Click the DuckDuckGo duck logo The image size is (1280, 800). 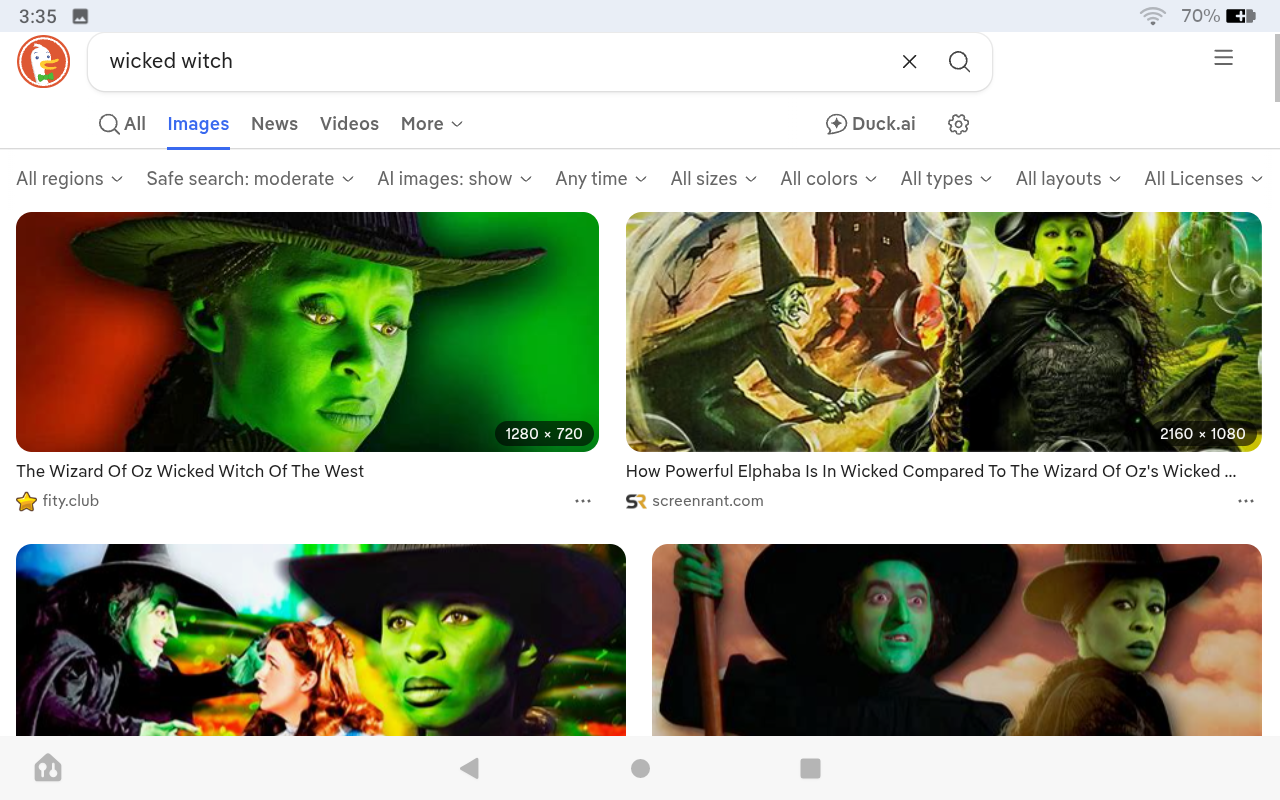(x=43, y=62)
